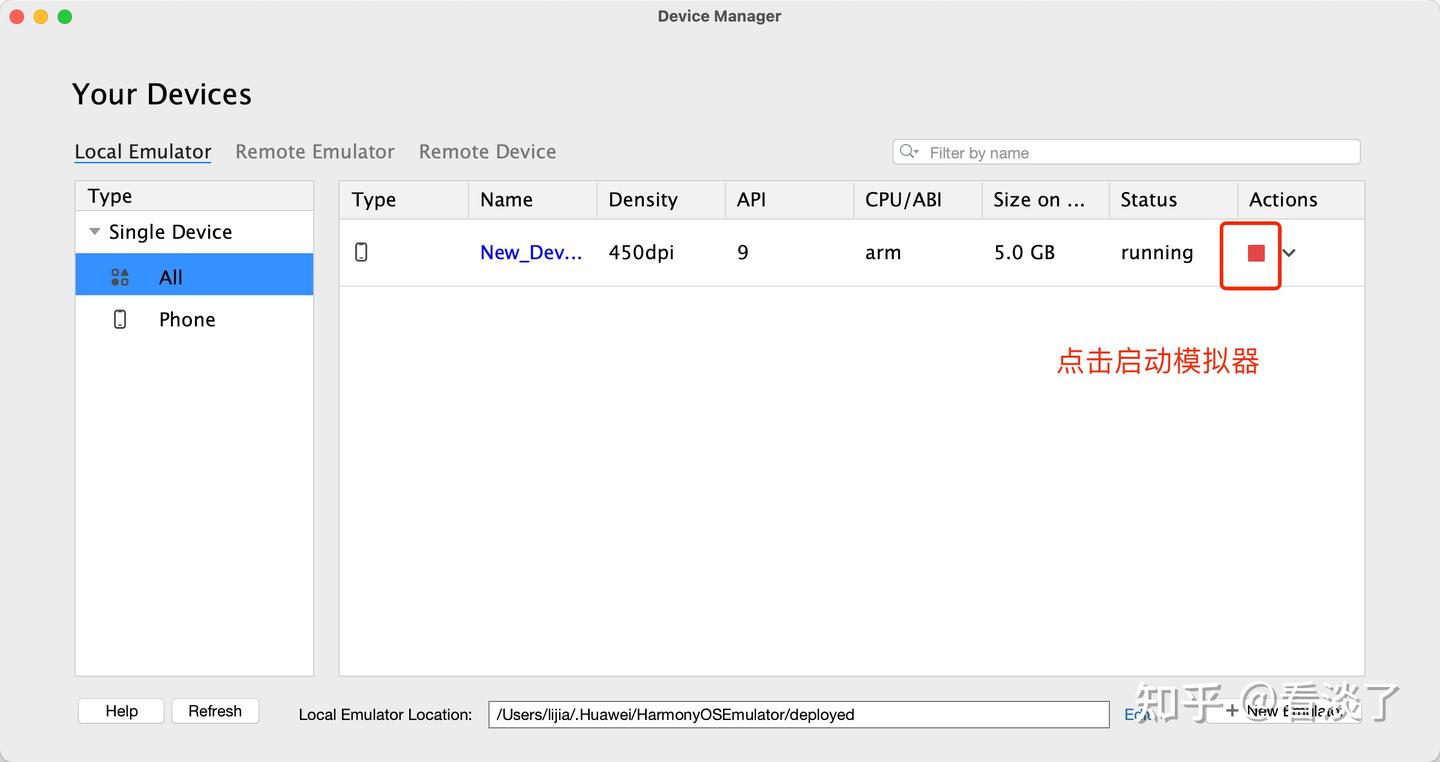Open the chevron dropdown next to the stop button
Image resolution: width=1440 pixels, height=762 pixels.
click(x=1289, y=254)
